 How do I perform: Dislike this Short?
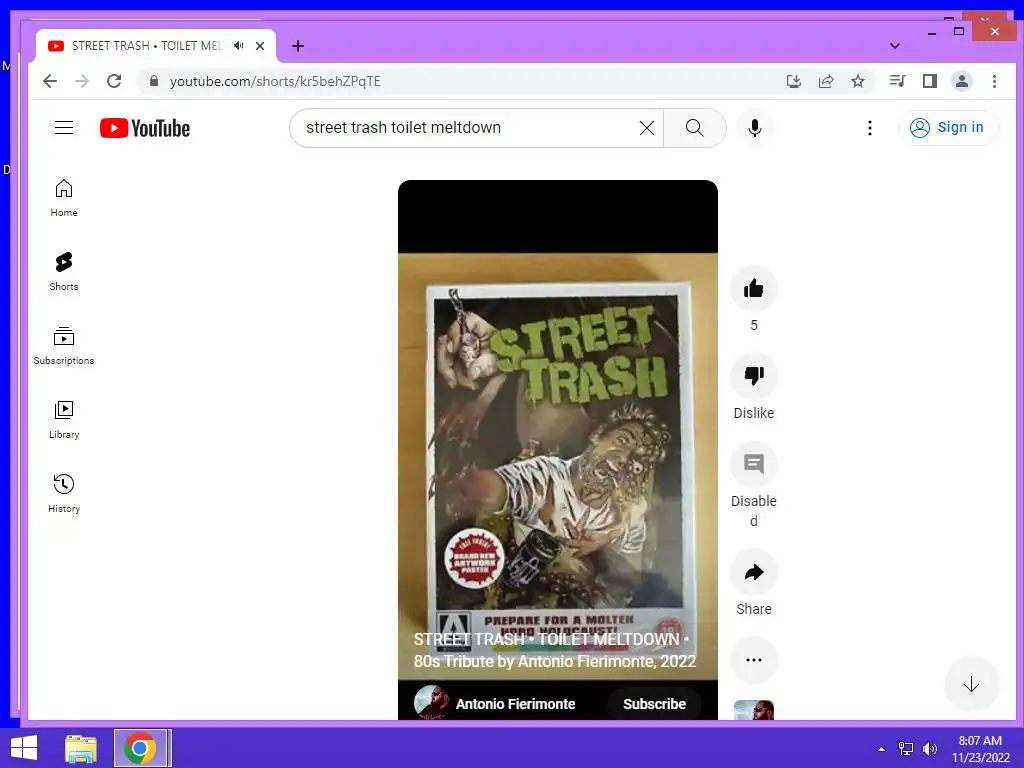(x=754, y=376)
